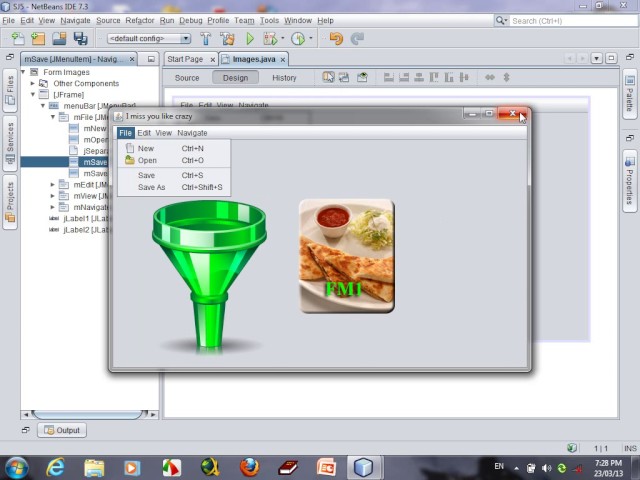The height and width of the screenshot is (480, 640).
Task: Click inside the Search field
Action: tap(574, 21)
